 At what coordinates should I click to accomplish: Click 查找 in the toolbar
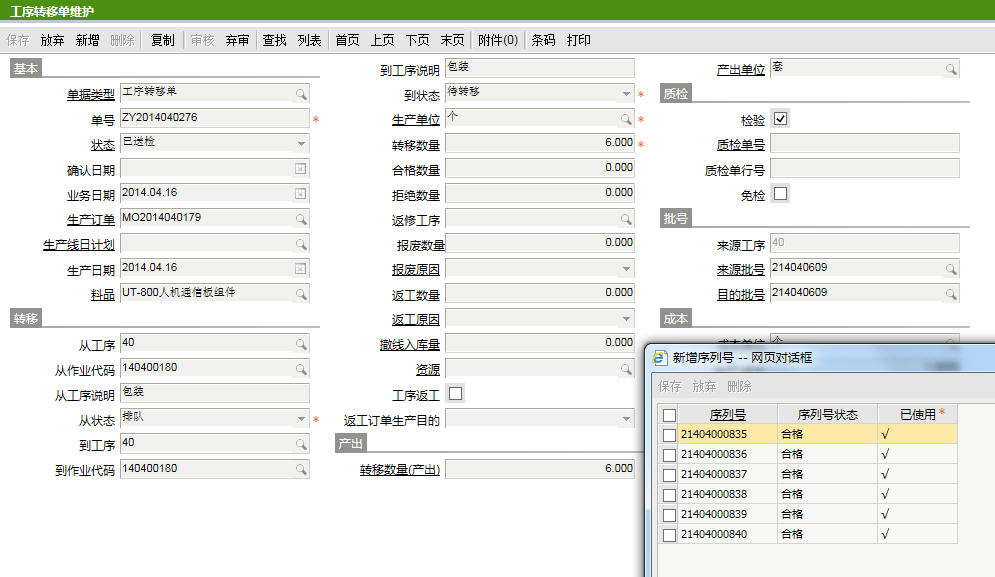274,40
